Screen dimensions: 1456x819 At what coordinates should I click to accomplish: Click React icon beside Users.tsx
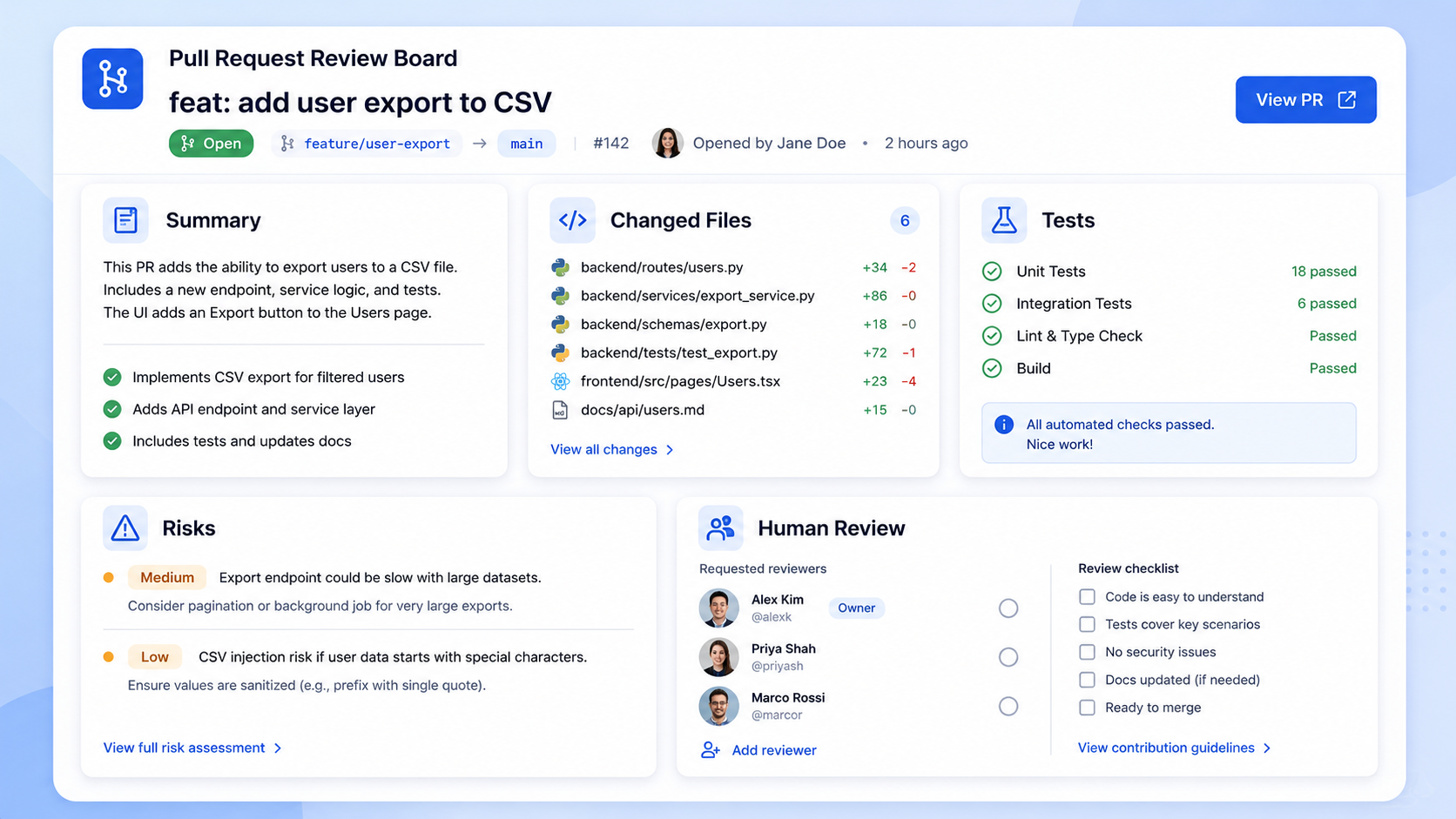click(560, 381)
